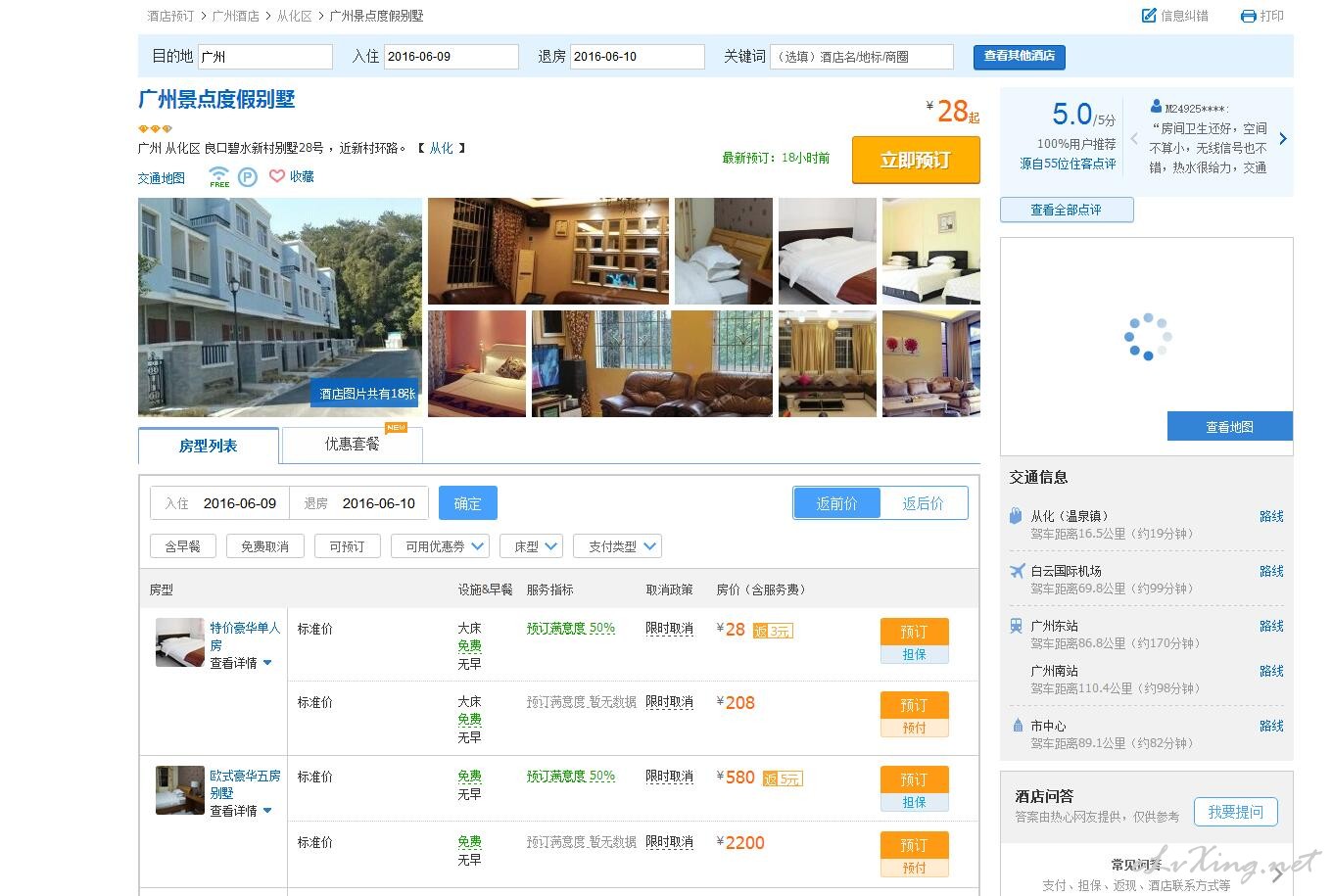This screenshot has width=1332, height=896.
Task: Click 预订 for the ¥2200 villa
Action: (914, 845)
